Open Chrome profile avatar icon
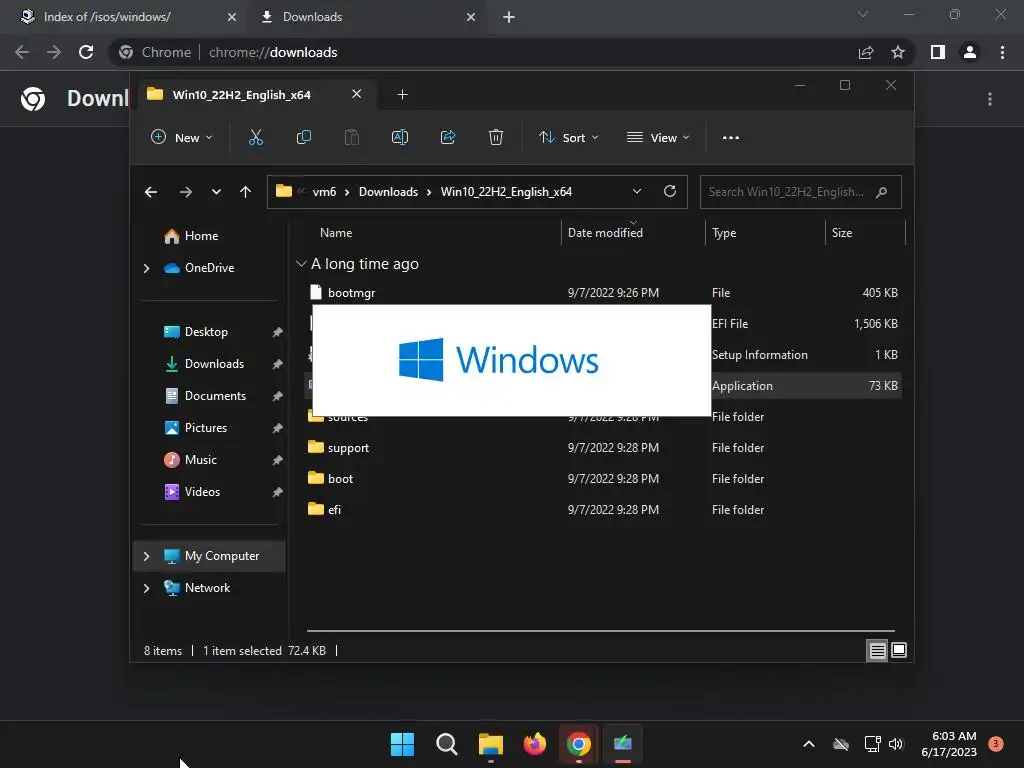Image resolution: width=1024 pixels, height=768 pixels. point(970,52)
